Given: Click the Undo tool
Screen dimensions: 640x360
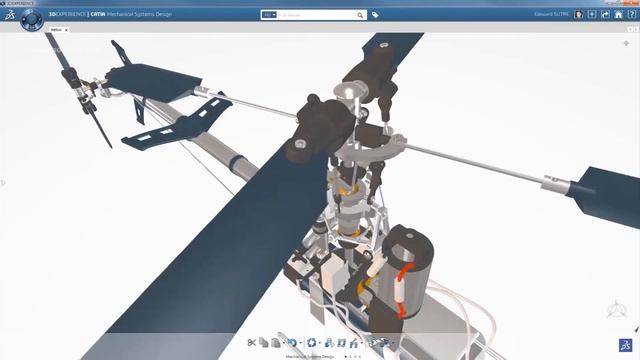Looking at the screenshot, I should [292, 343].
